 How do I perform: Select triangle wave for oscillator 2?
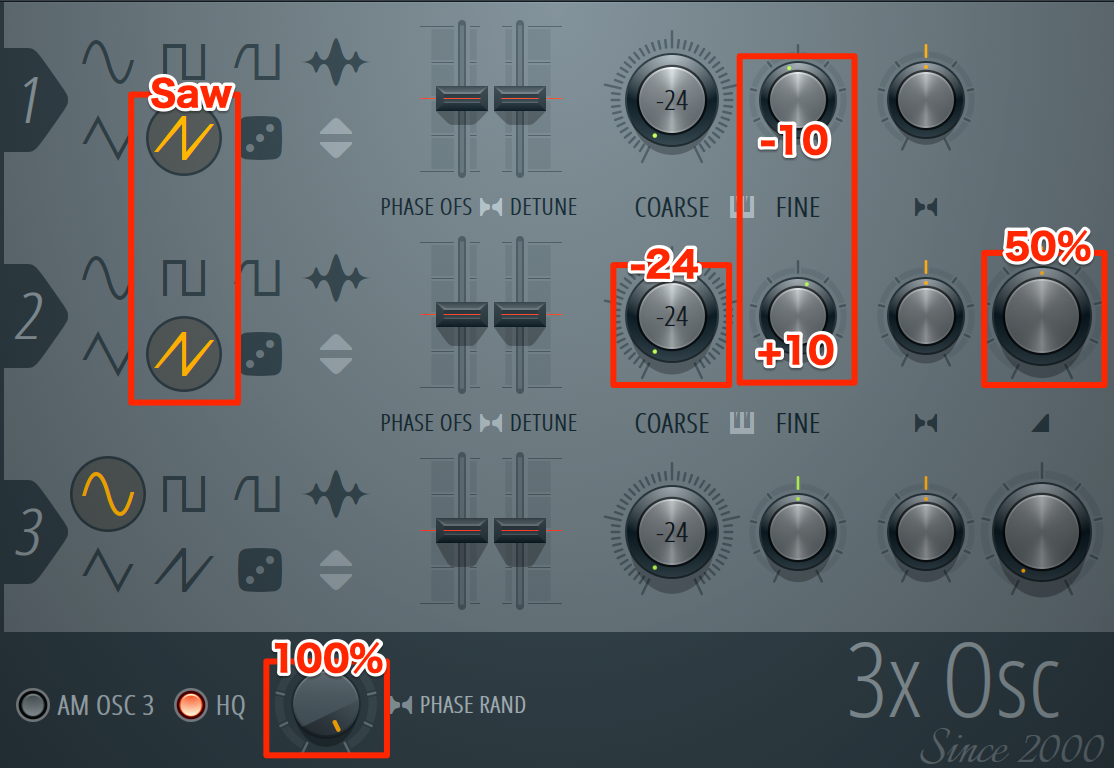tap(107, 354)
